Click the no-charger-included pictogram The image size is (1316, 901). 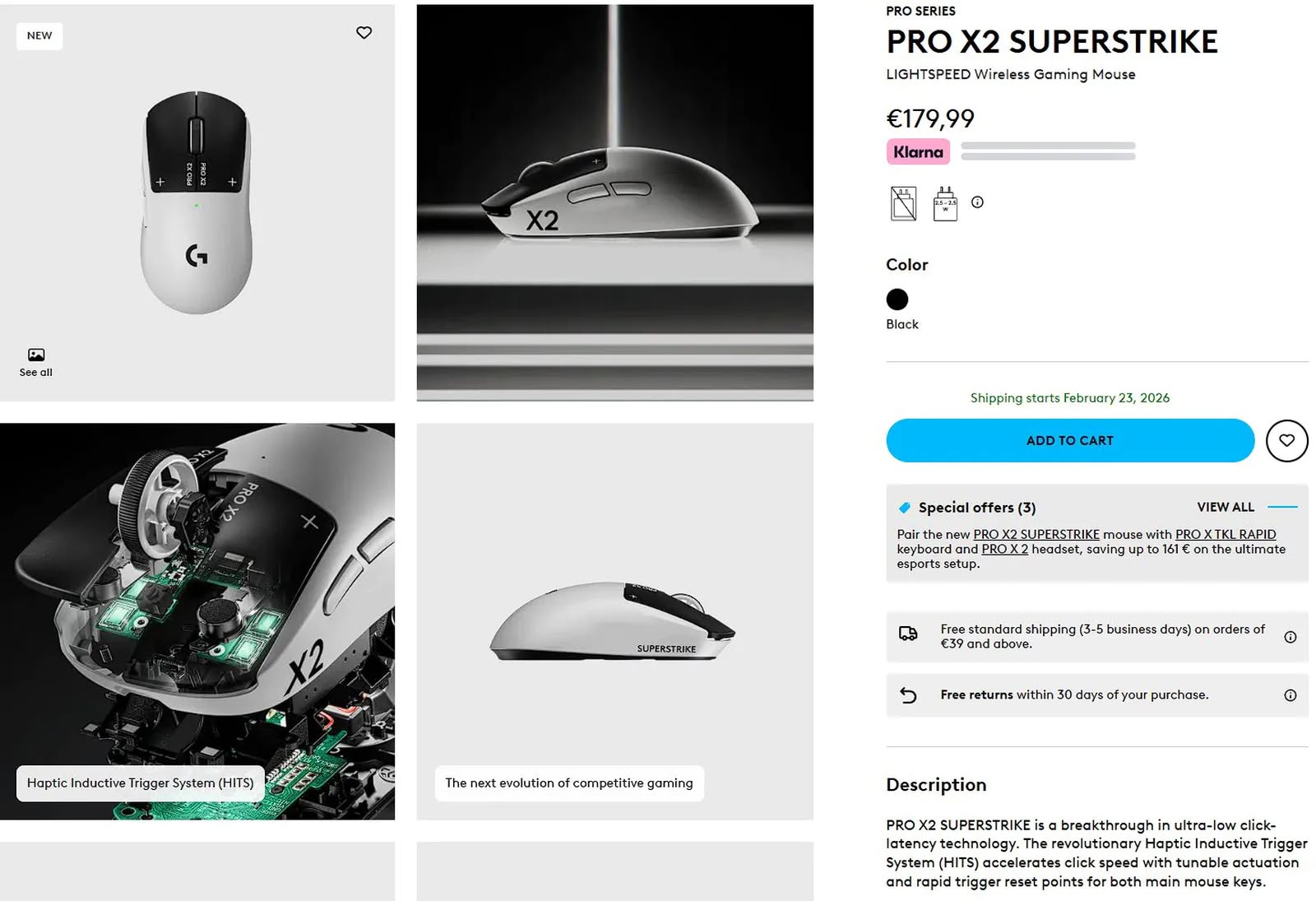point(903,203)
